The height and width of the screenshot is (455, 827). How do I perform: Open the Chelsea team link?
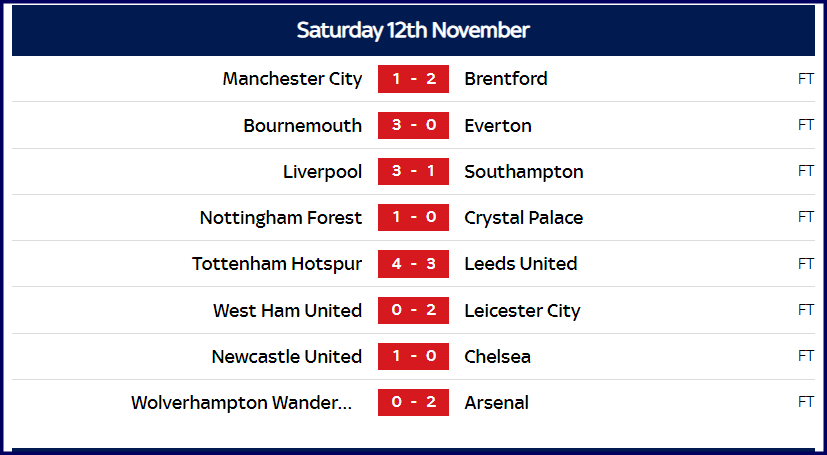point(497,356)
